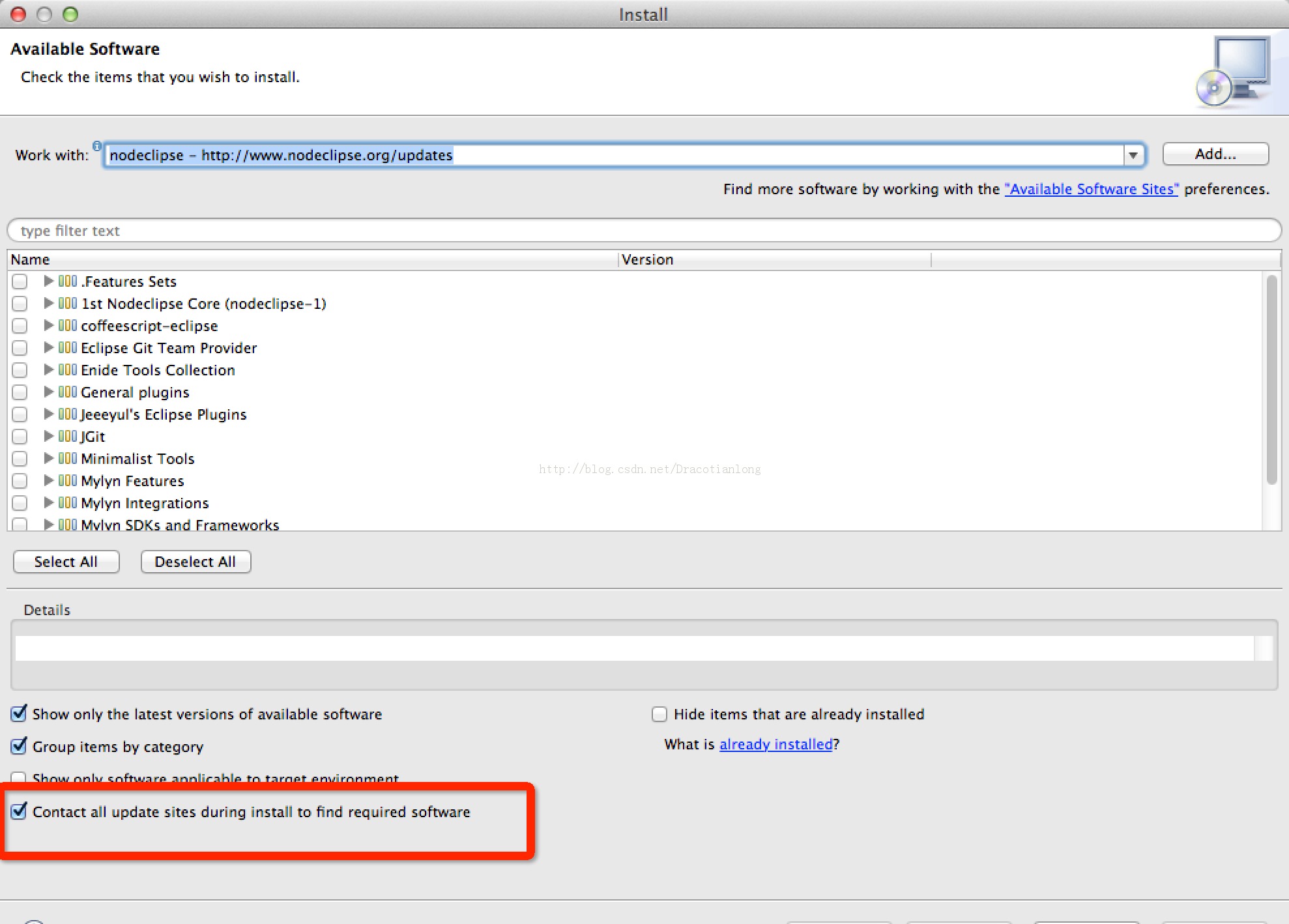The height and width of the screenshot is (924, 1289).
Task: Check the 1st Nodeclipse Core checkbox
Action: [20, 304]
